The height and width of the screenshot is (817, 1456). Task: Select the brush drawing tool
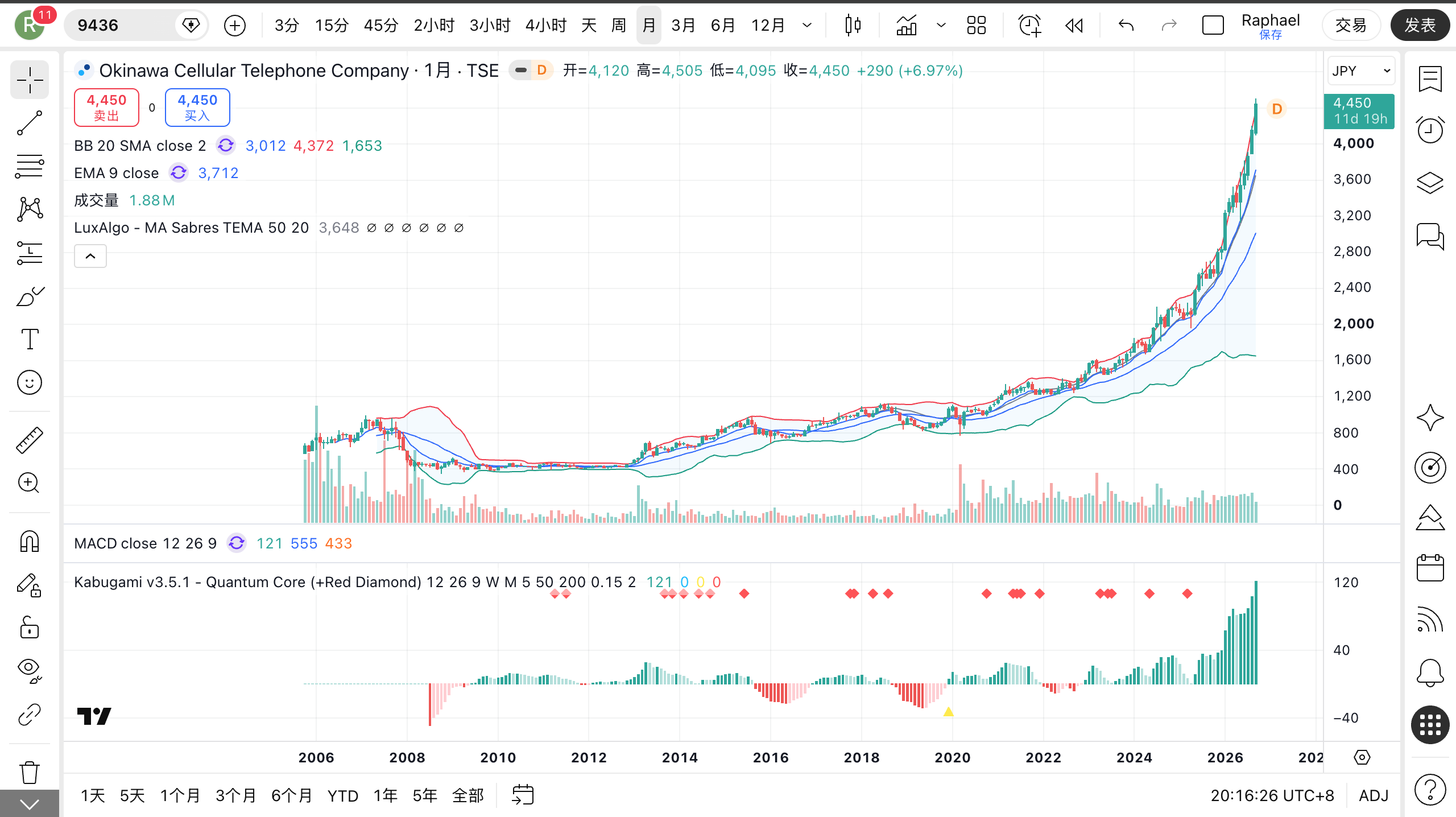[30, 296]
